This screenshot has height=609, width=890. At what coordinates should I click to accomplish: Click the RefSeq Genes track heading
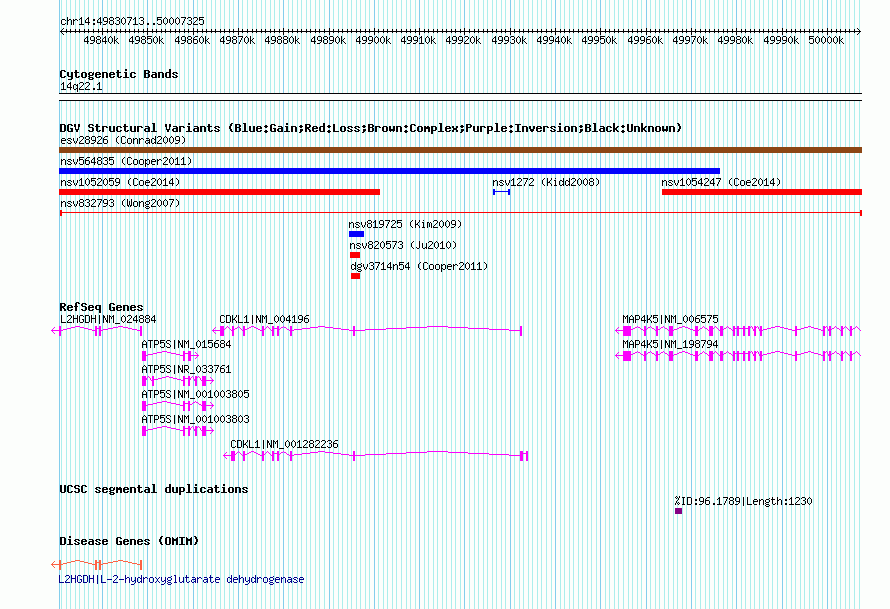(101, 306)
